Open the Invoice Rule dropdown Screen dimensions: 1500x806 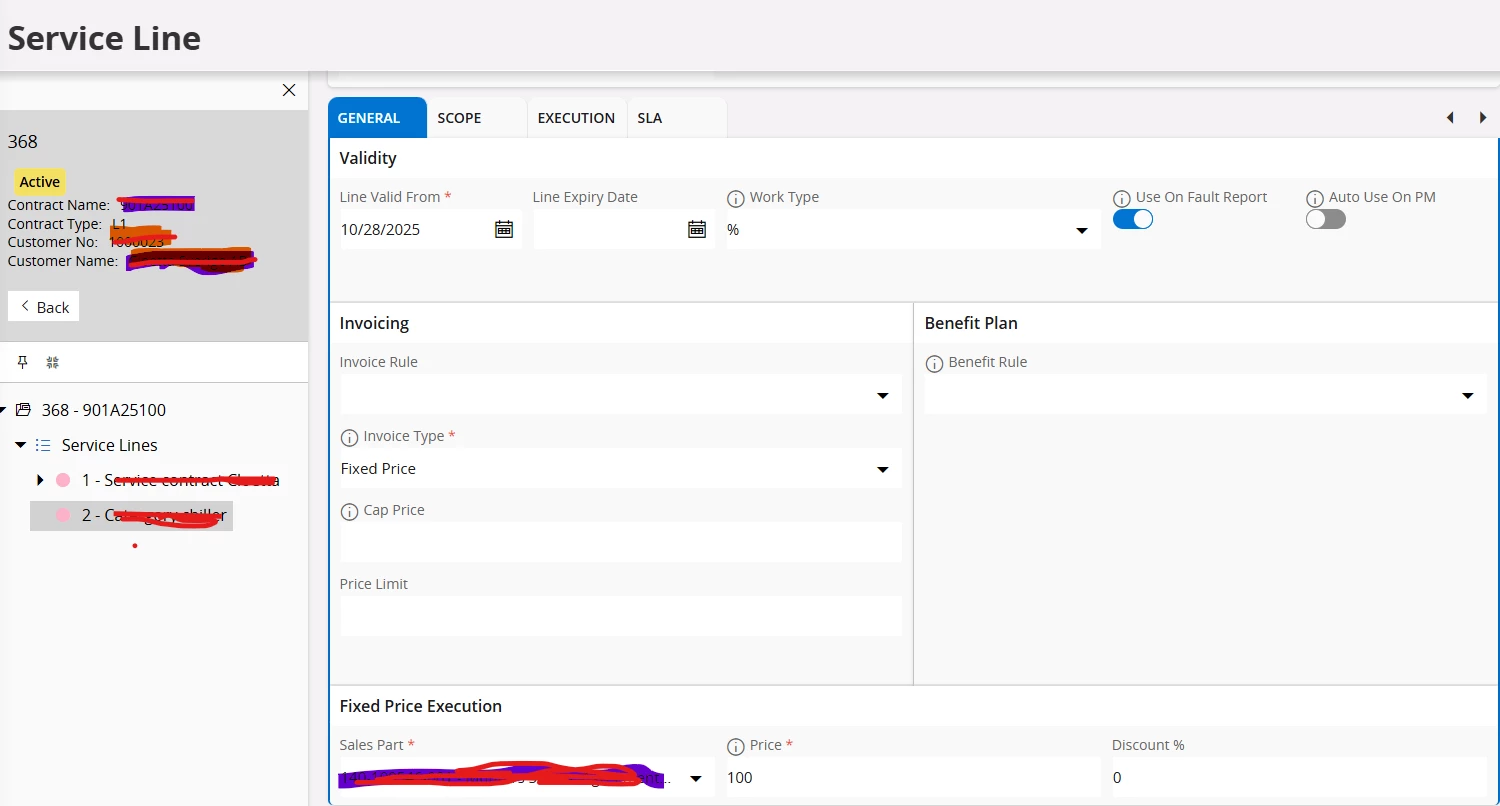coord(883,396)
